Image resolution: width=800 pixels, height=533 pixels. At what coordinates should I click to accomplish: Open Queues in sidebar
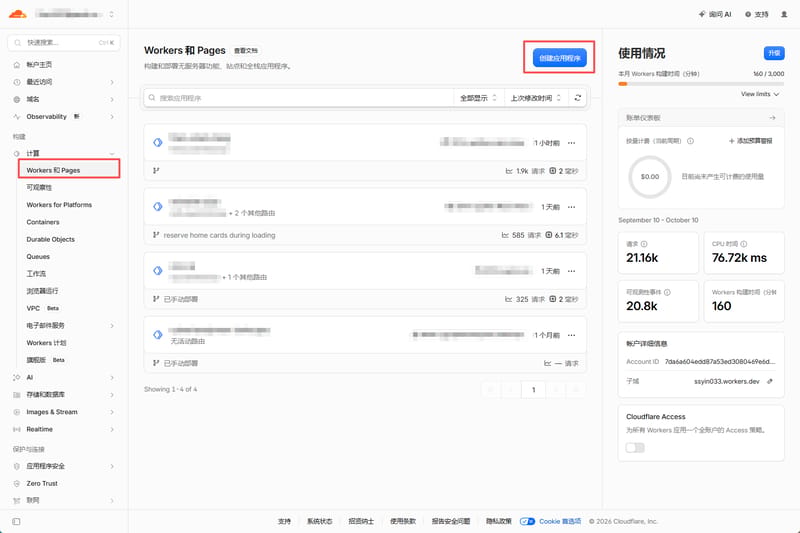(38, 257)
